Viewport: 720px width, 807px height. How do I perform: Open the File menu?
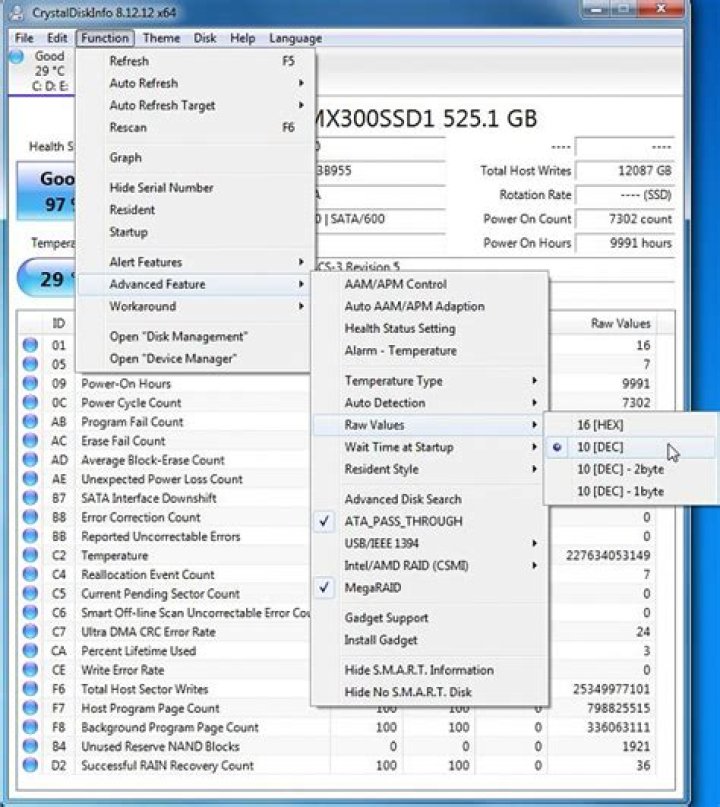(x=24, y=38)
